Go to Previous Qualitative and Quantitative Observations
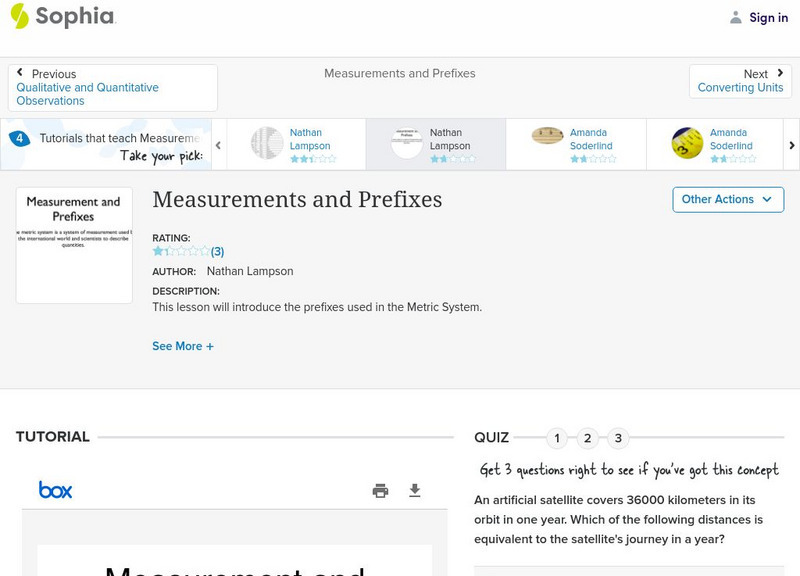 point(112,88)
